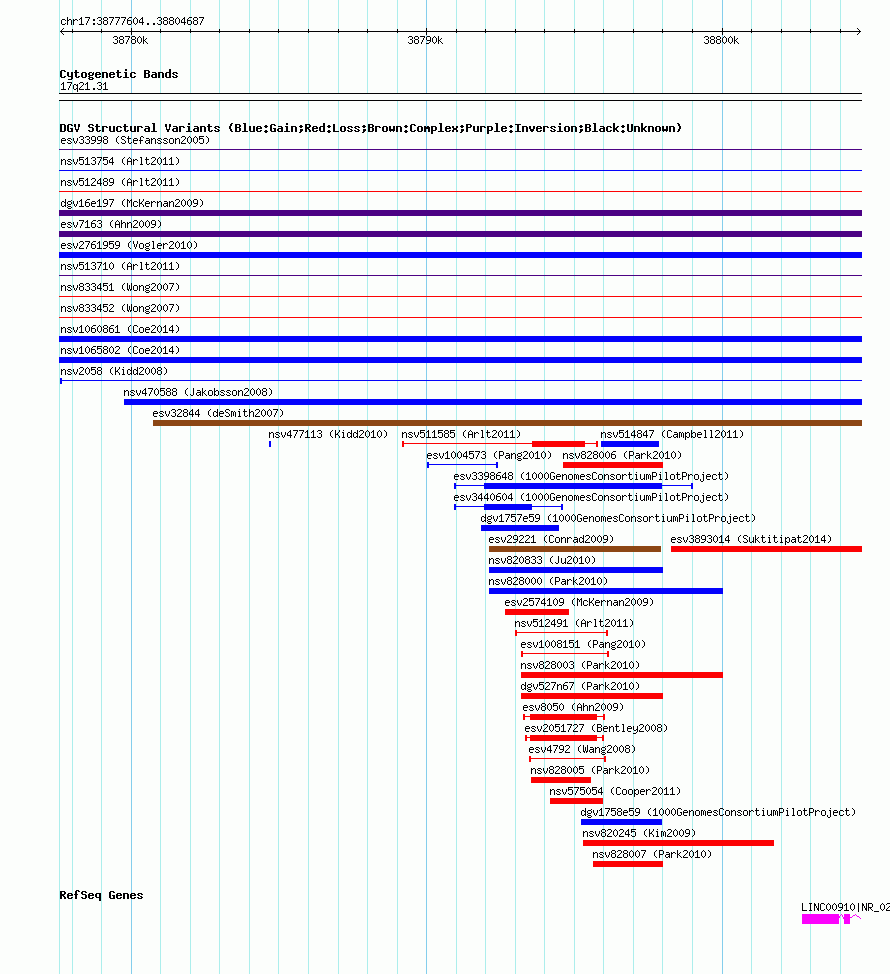
Task: Open the nsv512489 (Arlt2011) variant entry
Action: pos(120,183)
